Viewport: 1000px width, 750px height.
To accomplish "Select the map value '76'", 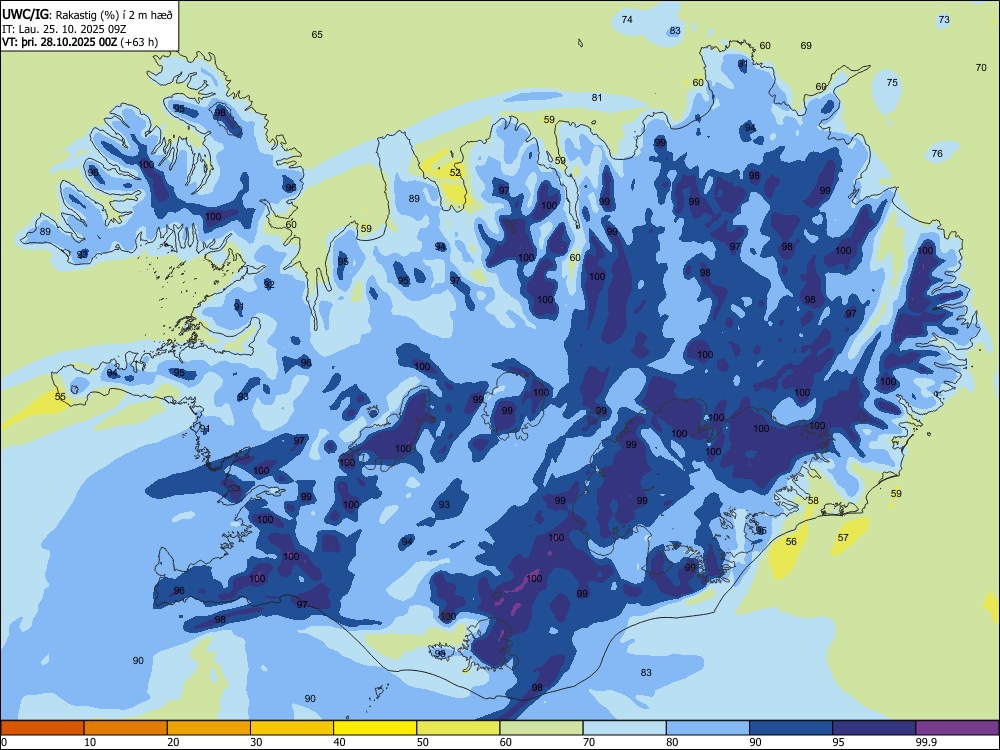I will 937,153.
